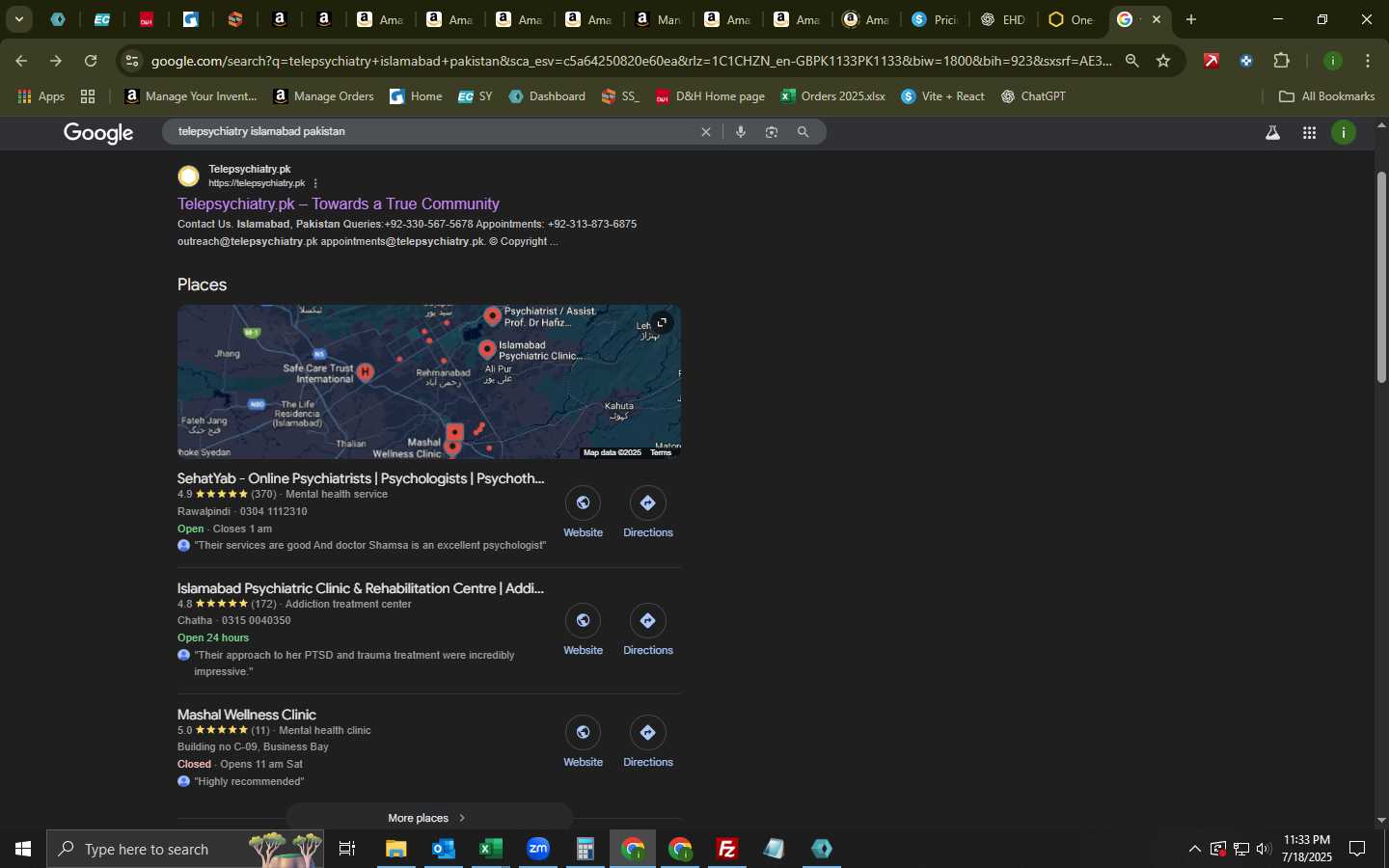Screen dimensions: 1389x868
Task: Bookmark this page with the star icon
Action: [1163, 61]
